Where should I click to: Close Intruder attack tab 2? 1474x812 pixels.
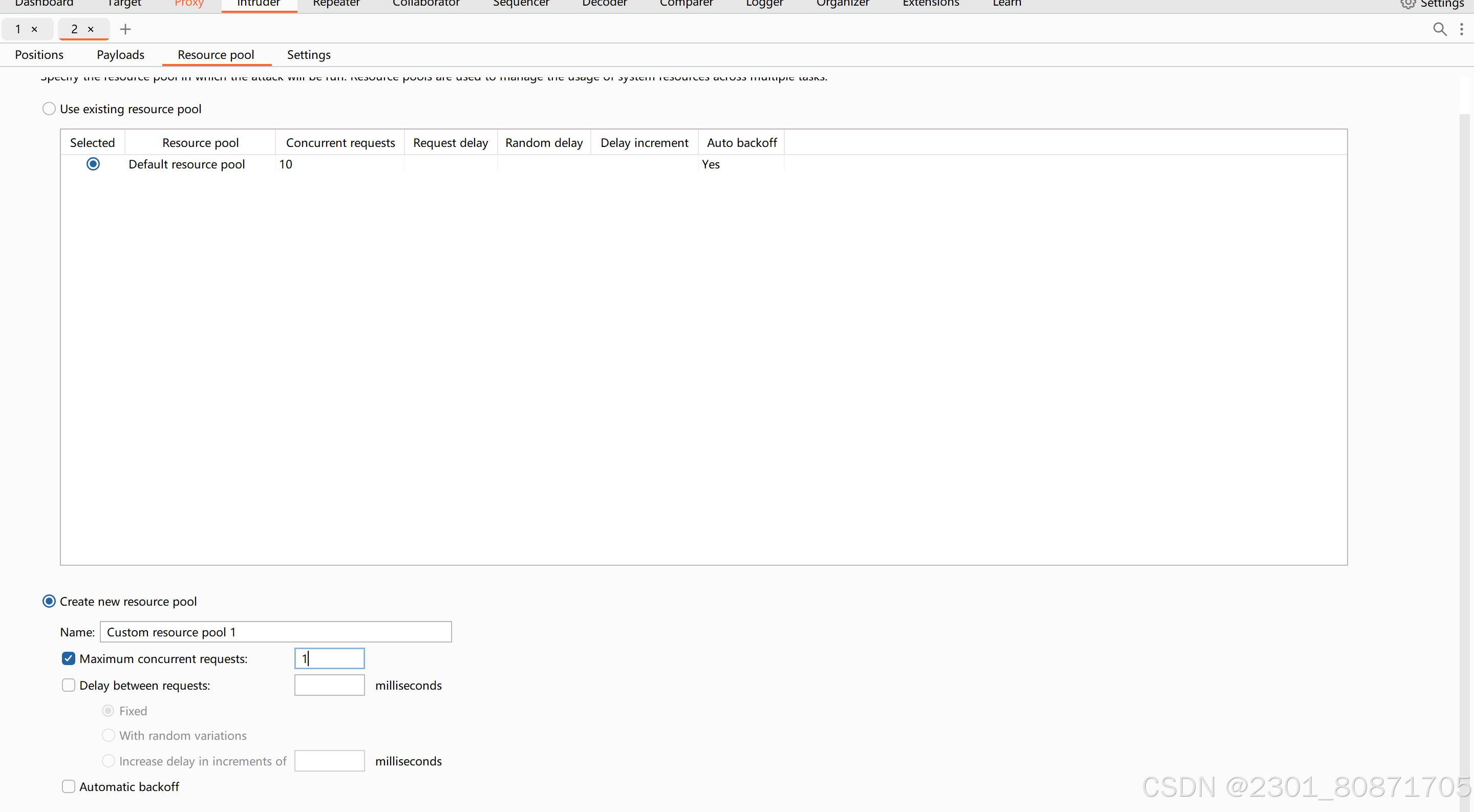91,29
